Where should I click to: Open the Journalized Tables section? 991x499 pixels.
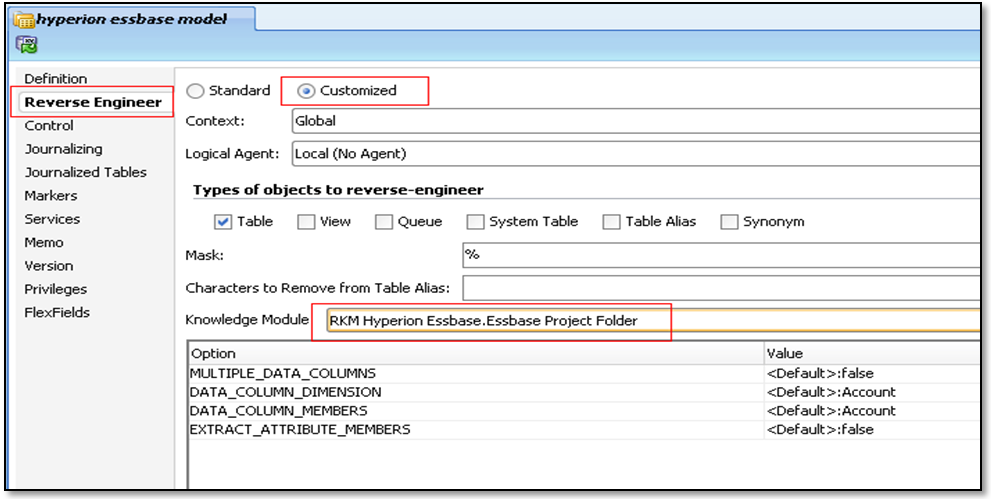pyautogui.click(x=85, y=172)
